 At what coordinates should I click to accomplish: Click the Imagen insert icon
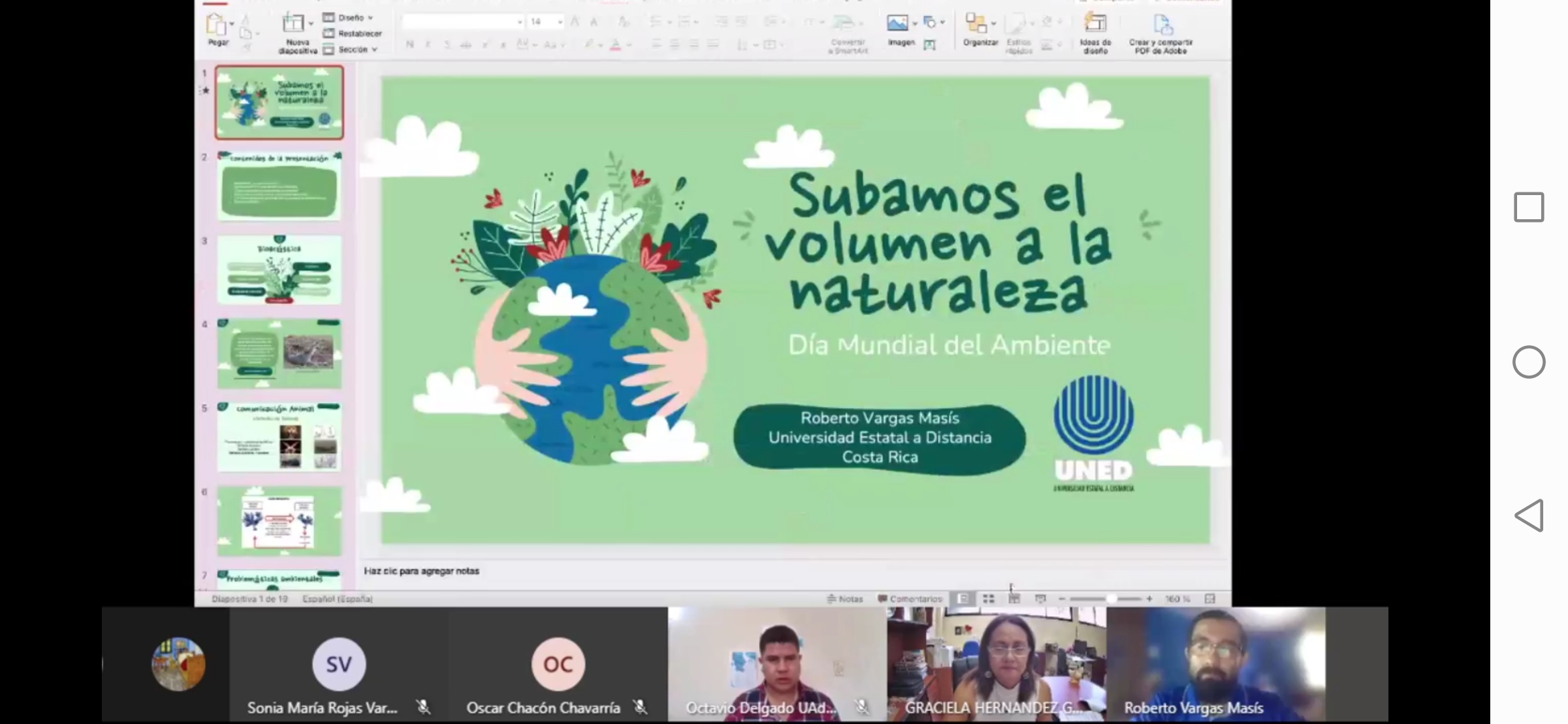pos(897,24)
